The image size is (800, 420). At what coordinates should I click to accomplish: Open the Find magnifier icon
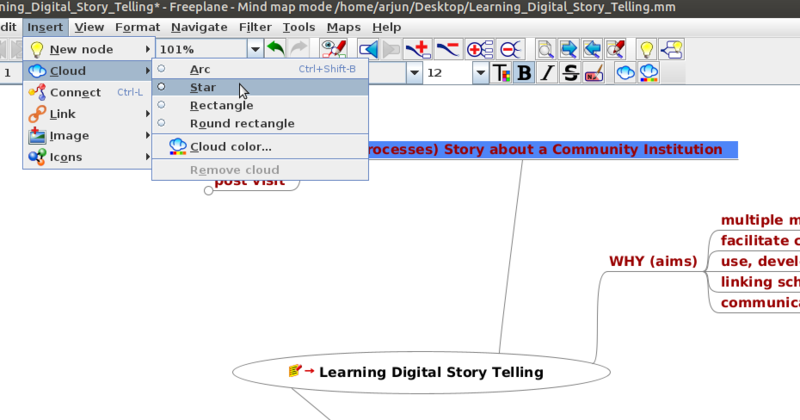(545, 50)
